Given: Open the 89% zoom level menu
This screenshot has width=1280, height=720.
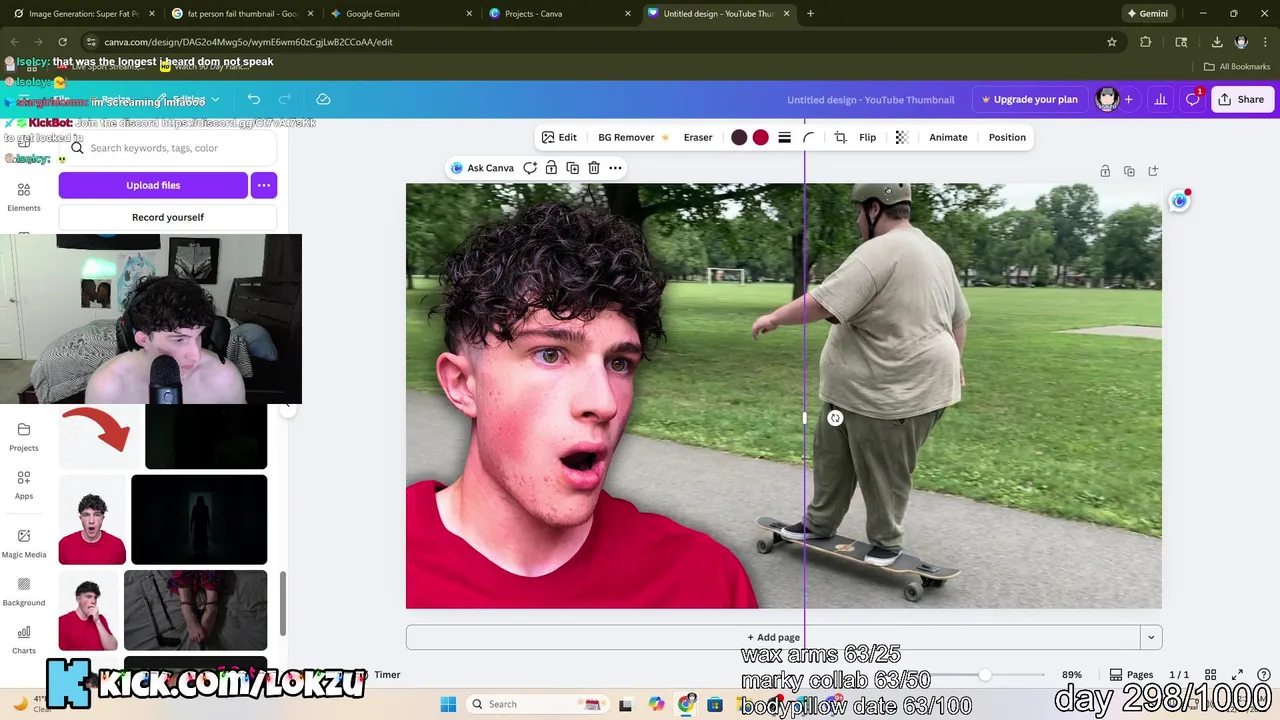Looking at the screenshot, I should [x=1072, y=675].
